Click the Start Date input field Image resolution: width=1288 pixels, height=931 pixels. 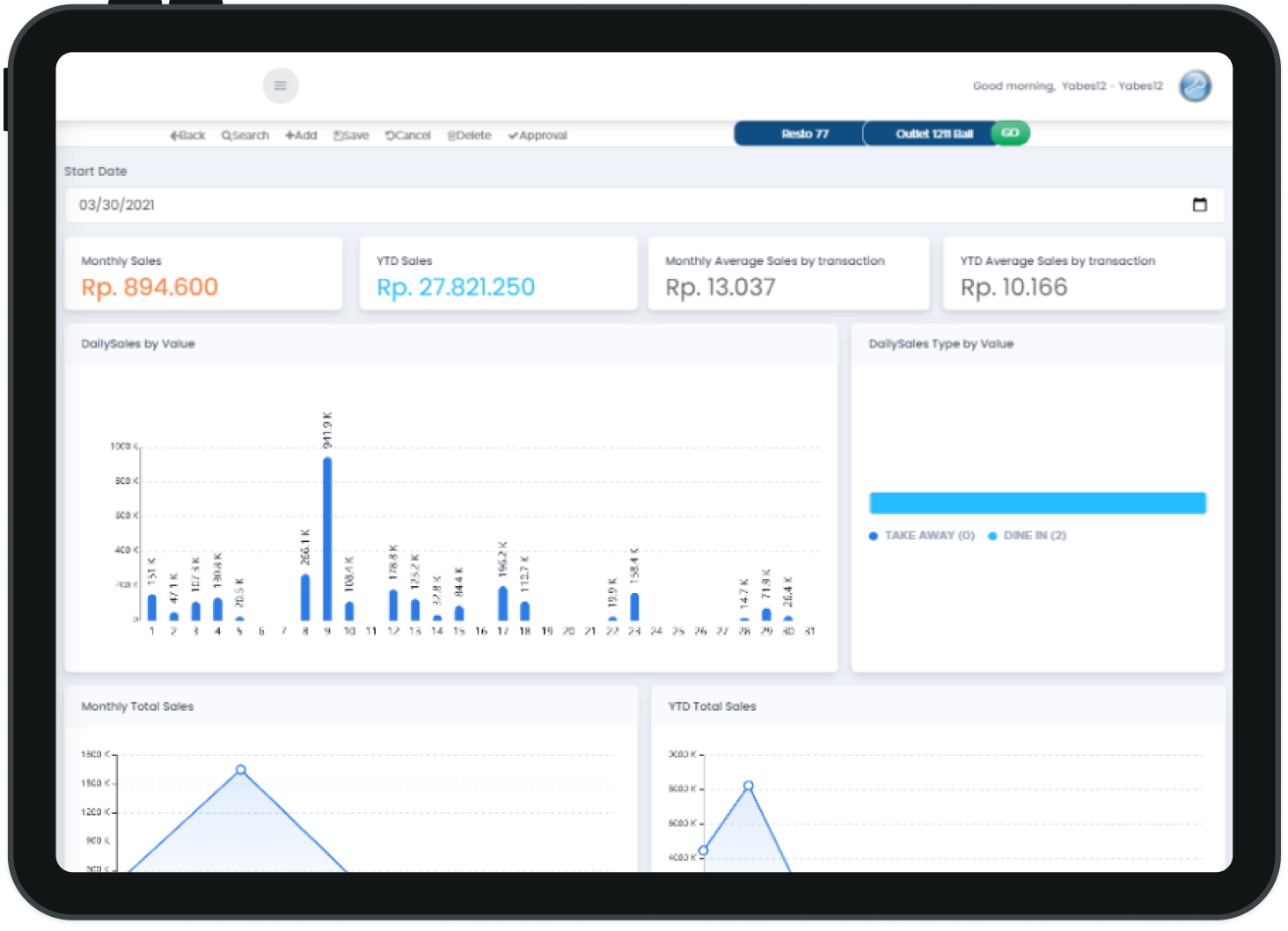coord(616,205)
